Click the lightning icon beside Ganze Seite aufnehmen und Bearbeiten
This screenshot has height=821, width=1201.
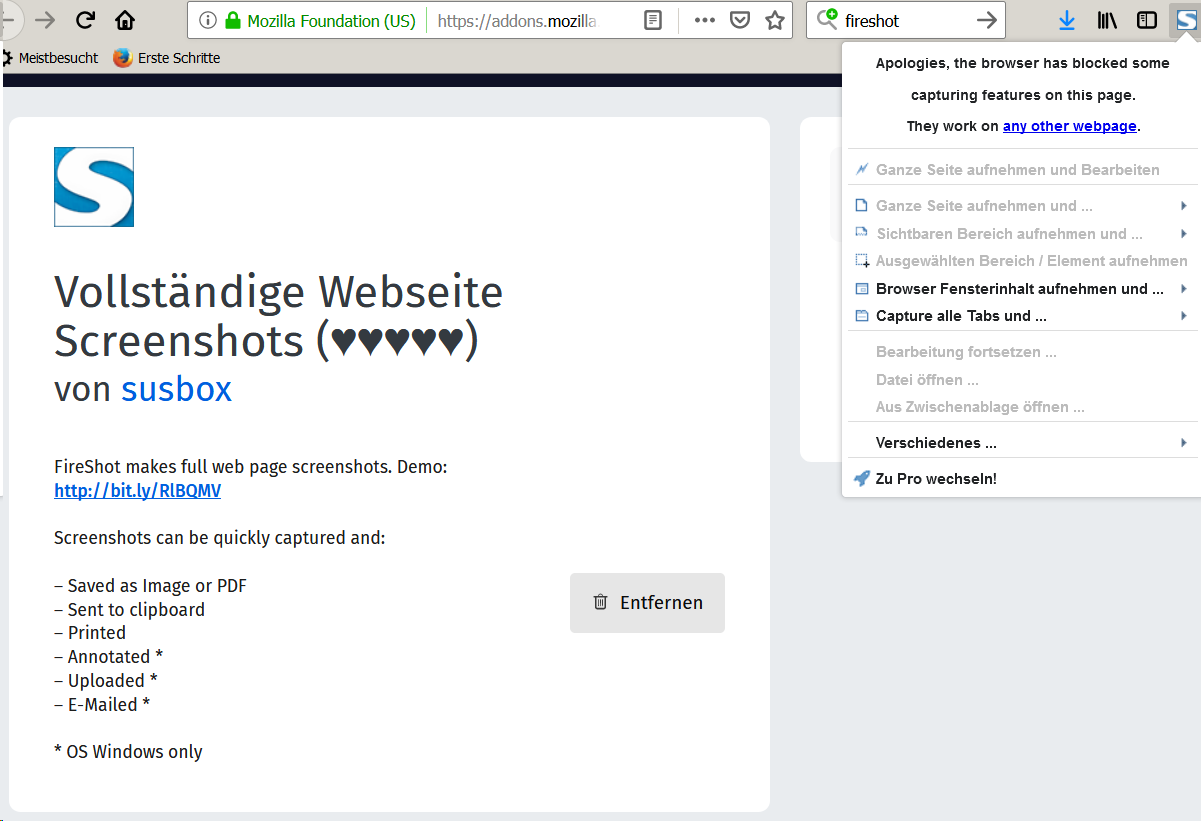pos(862,170)
